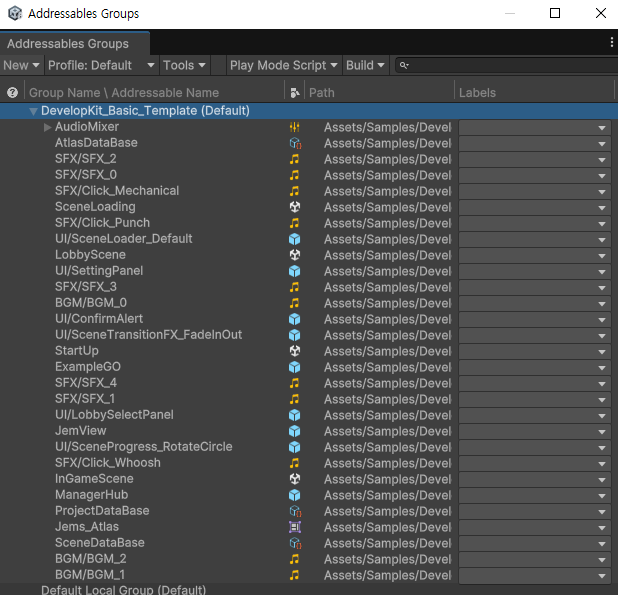This screenshot has width=618, height=595.
Task: Click the AtlasDataBase scriptable object icon
Action: click(295, 143)
